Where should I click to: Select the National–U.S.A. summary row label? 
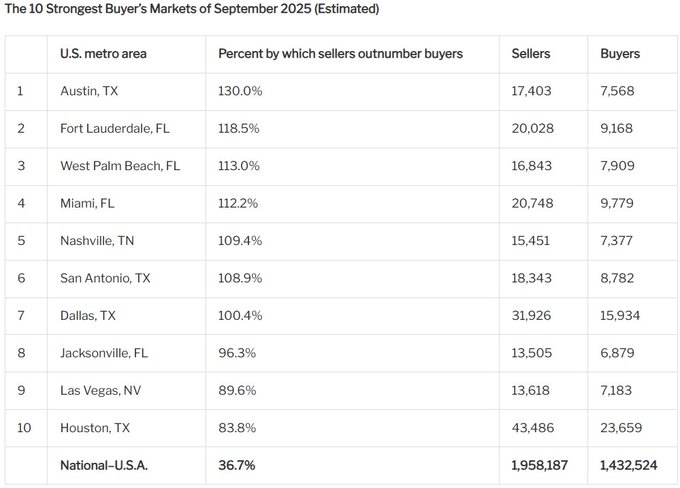[104, 465]
